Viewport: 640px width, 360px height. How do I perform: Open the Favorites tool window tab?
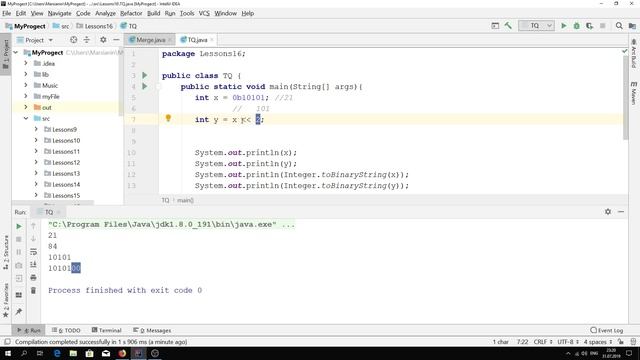[x=6, y=300]
